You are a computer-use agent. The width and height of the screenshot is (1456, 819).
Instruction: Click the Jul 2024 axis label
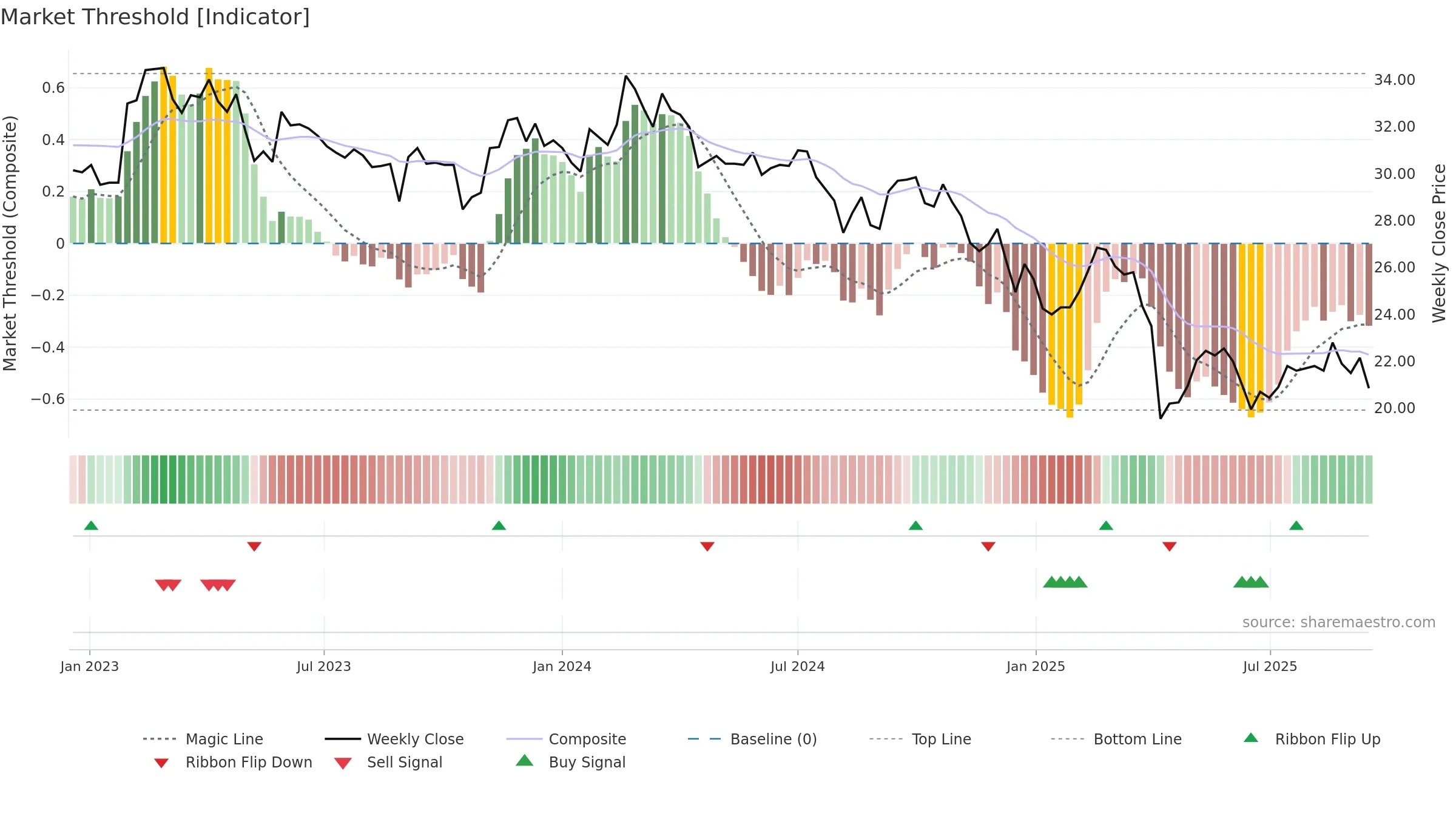coord(798,666)
